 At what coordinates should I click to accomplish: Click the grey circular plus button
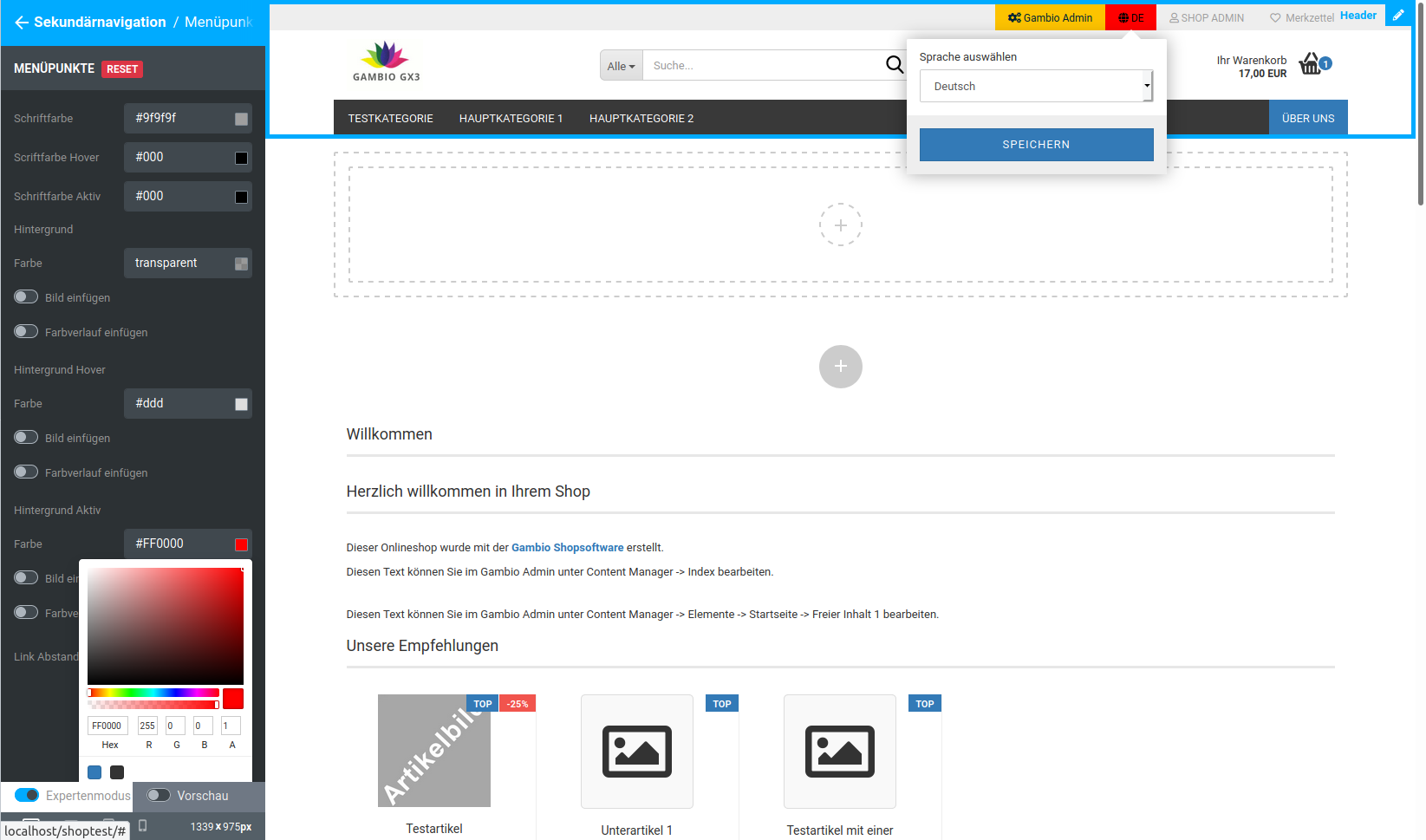click(840, 367)
